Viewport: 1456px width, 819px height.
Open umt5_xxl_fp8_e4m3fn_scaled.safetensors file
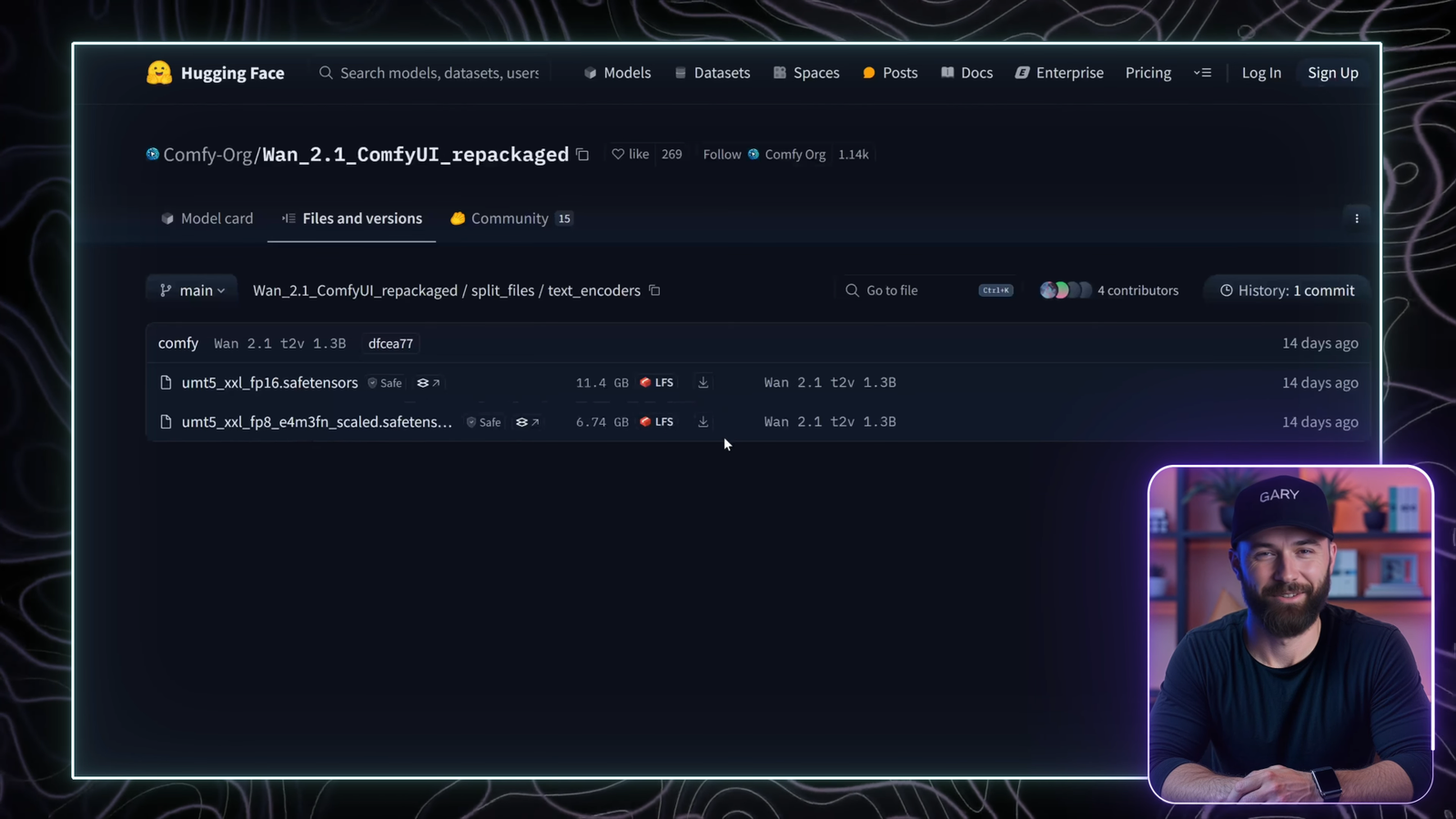click(317, 421)
